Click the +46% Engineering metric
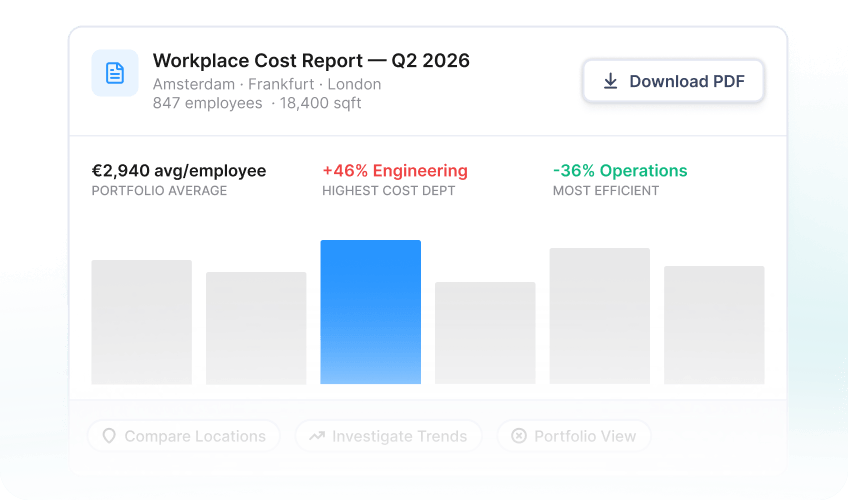This screenshot has width=848, height=500. click(x=395, y=171)
